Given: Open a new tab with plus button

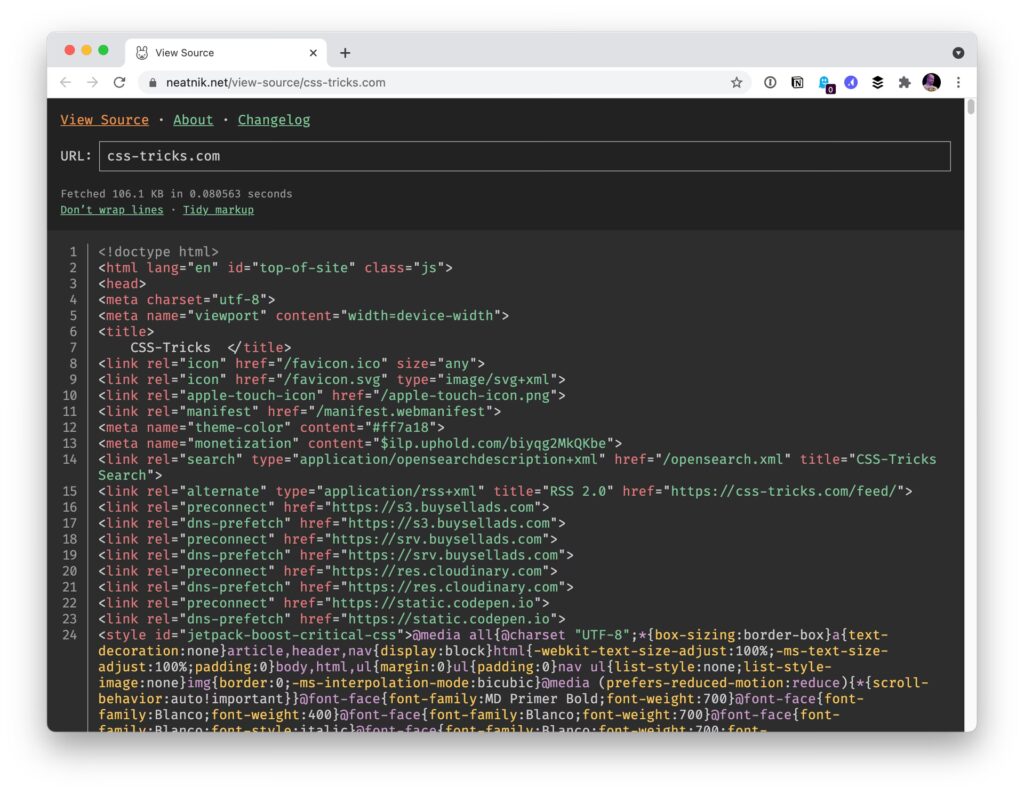Looking at the screenshot, I should [x=345, y=53].
